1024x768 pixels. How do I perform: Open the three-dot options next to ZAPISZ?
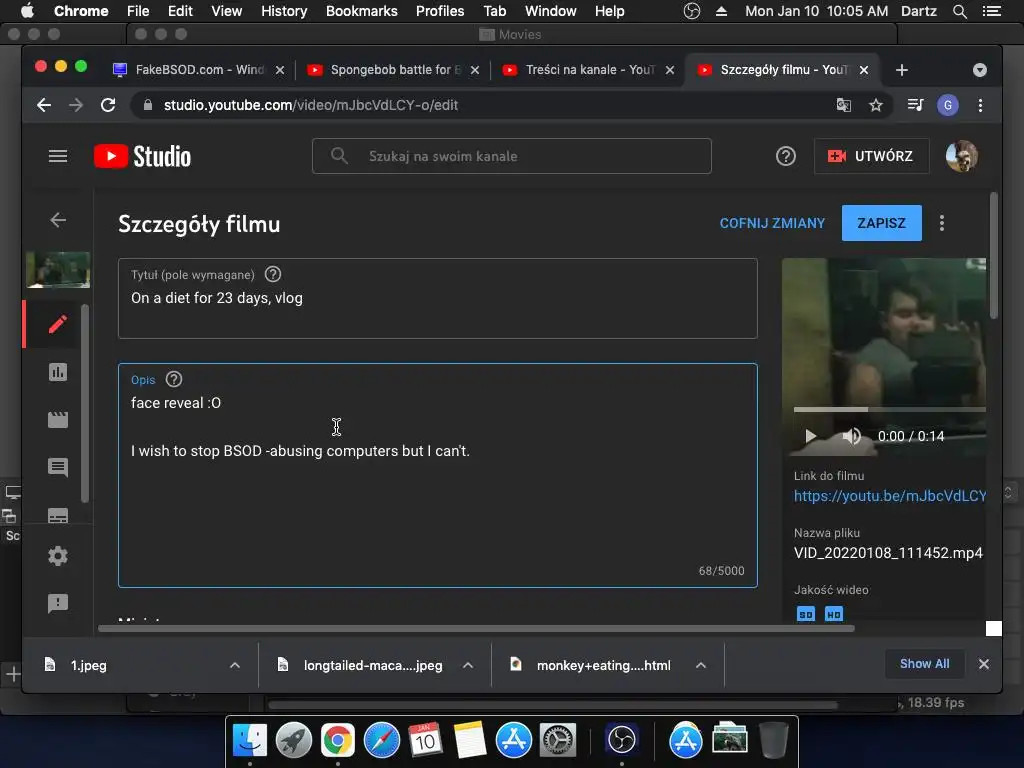(942, 223)
